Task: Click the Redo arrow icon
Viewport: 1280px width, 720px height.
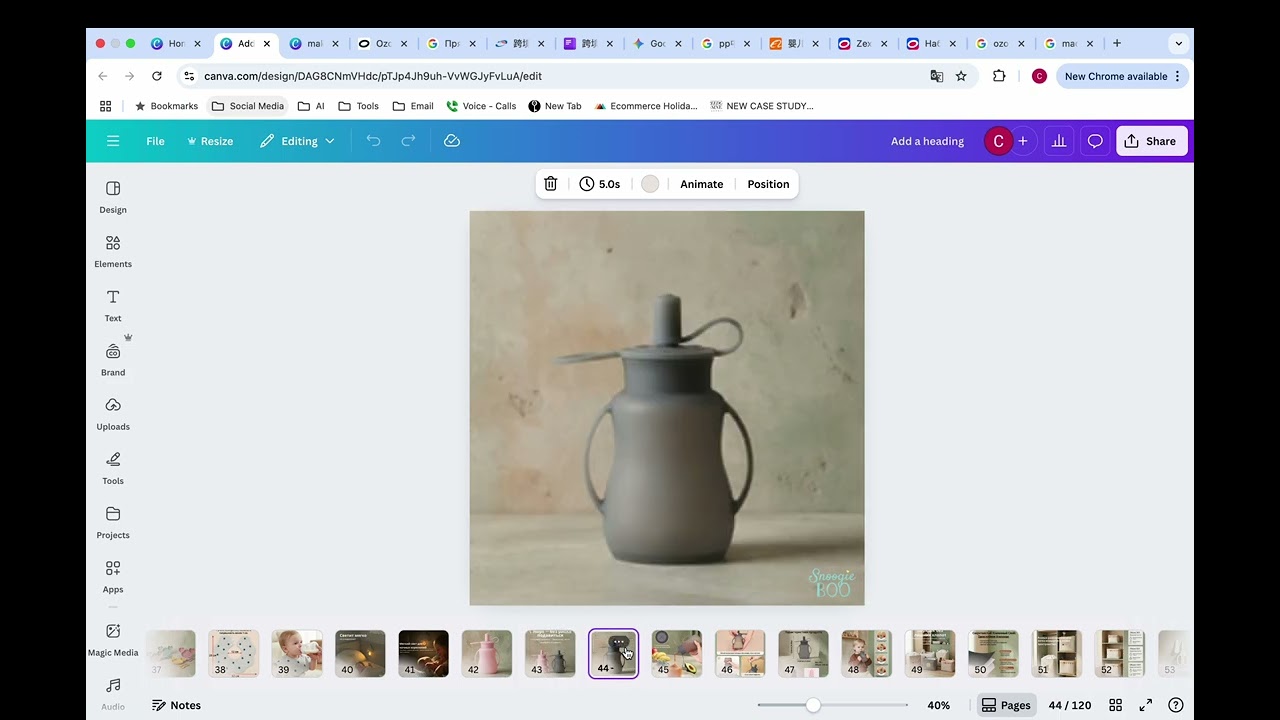Action: 408,141
